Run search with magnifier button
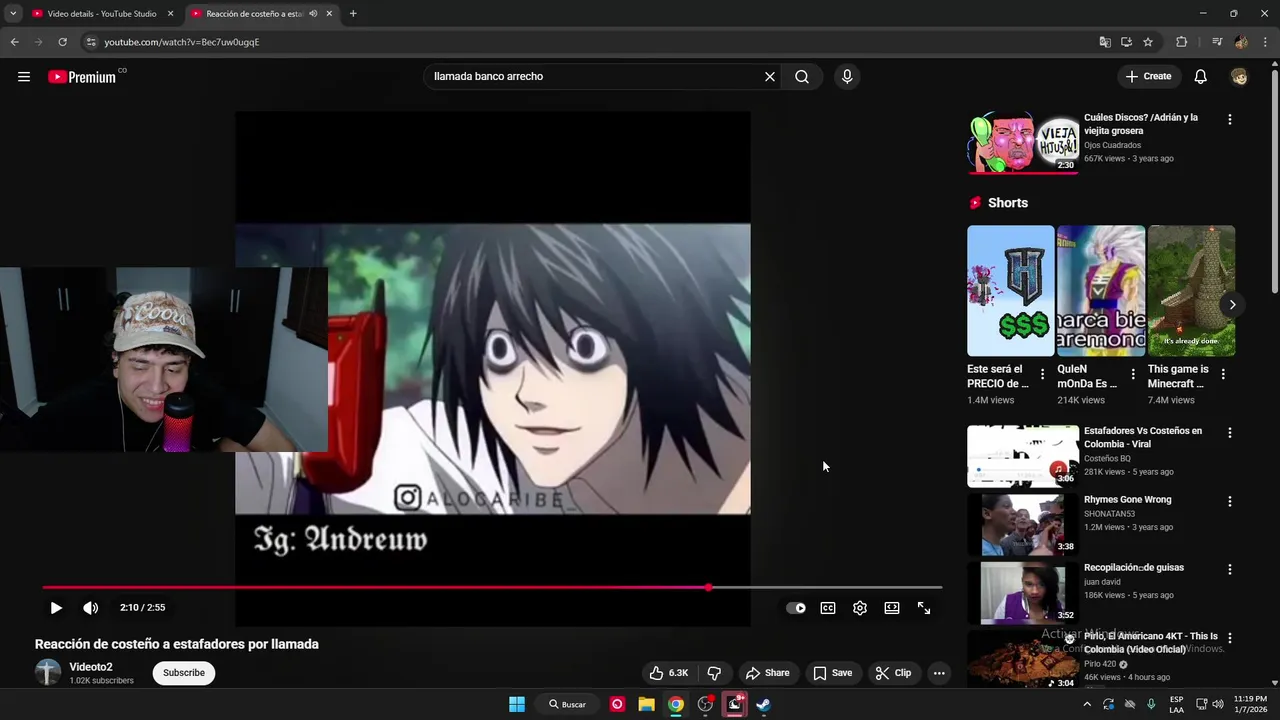This screenshot has width=1280, height=720. [x=802, y=77]
